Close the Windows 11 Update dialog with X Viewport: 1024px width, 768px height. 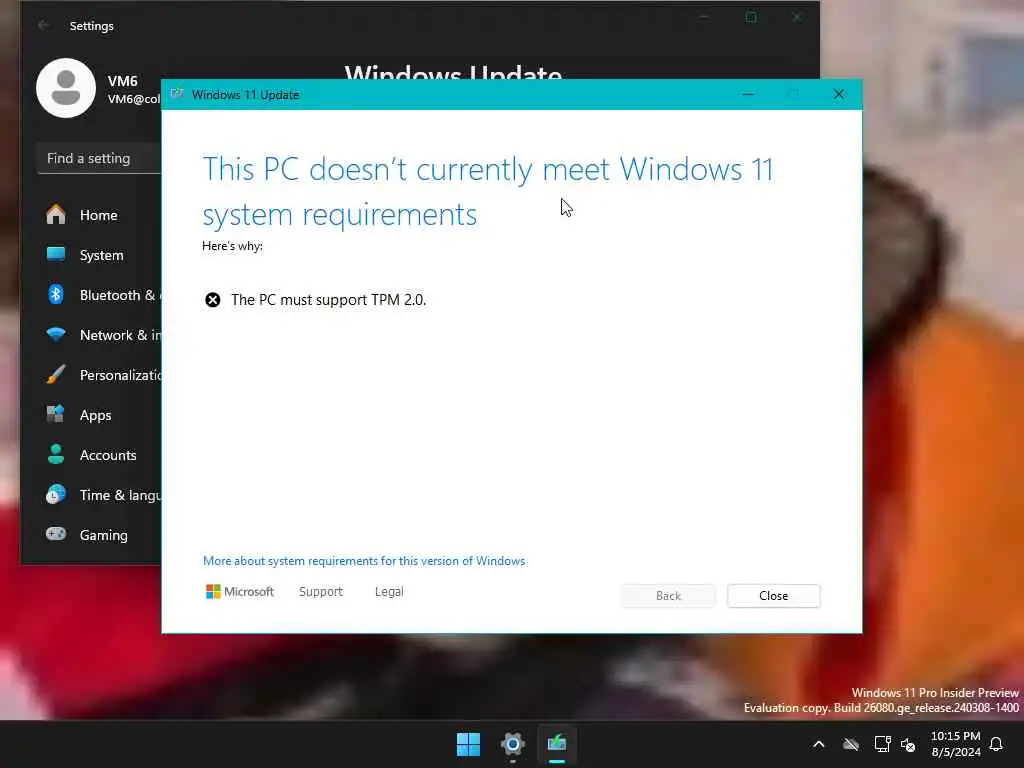(839, 95)
